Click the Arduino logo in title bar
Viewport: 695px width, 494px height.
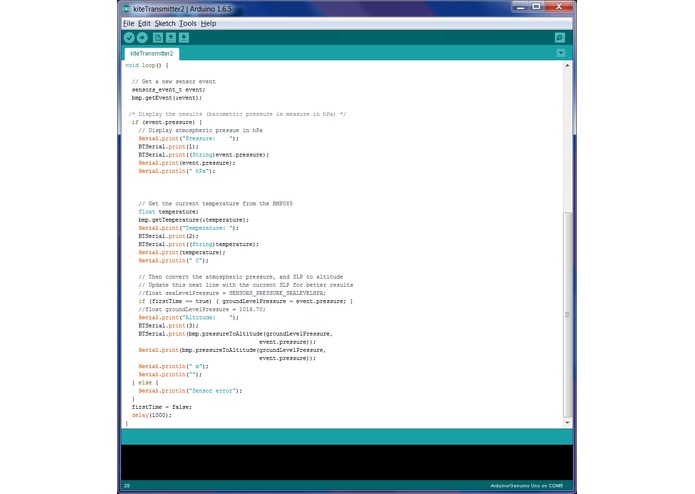pyautogui.click(x=126, y=8)
